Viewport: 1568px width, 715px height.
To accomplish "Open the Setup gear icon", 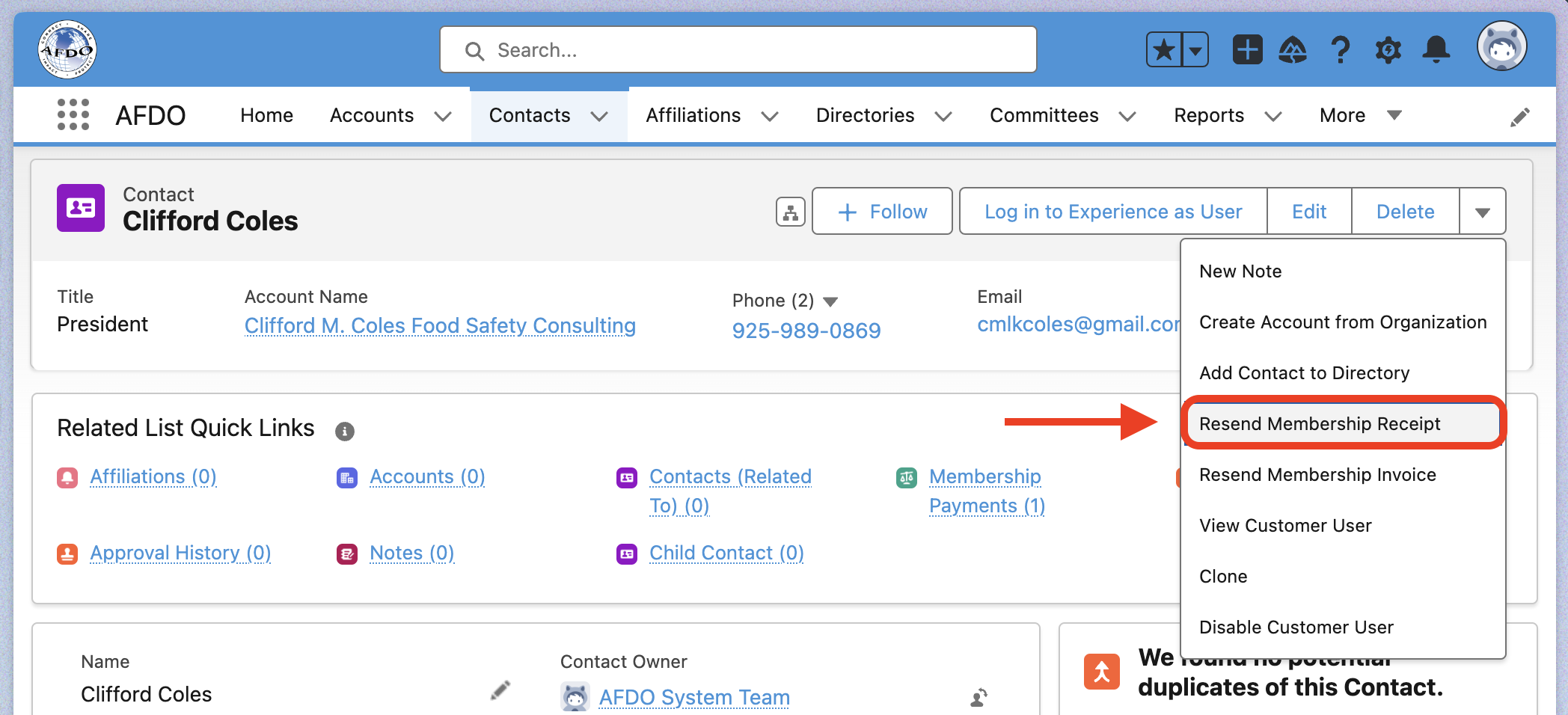I will tap(1388, 50).
